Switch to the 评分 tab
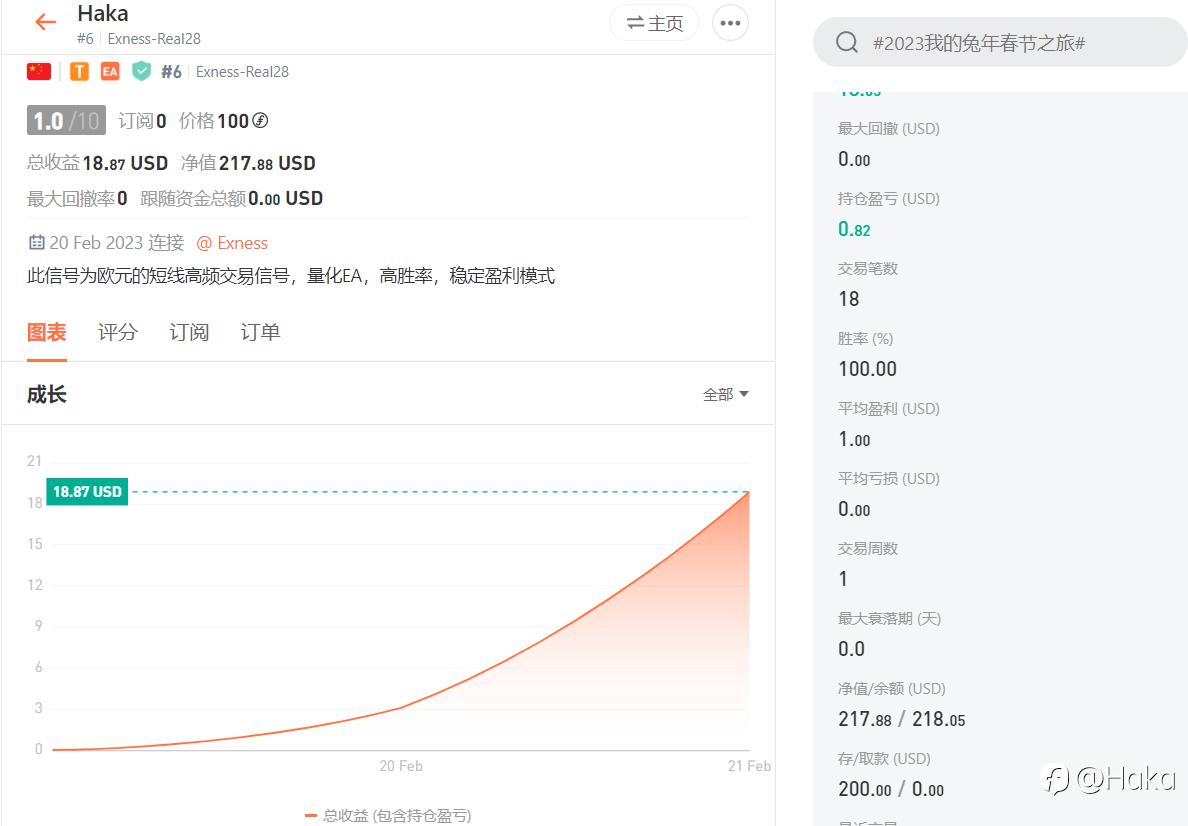Screen dimensions: 1188x826 pos(117,332)
